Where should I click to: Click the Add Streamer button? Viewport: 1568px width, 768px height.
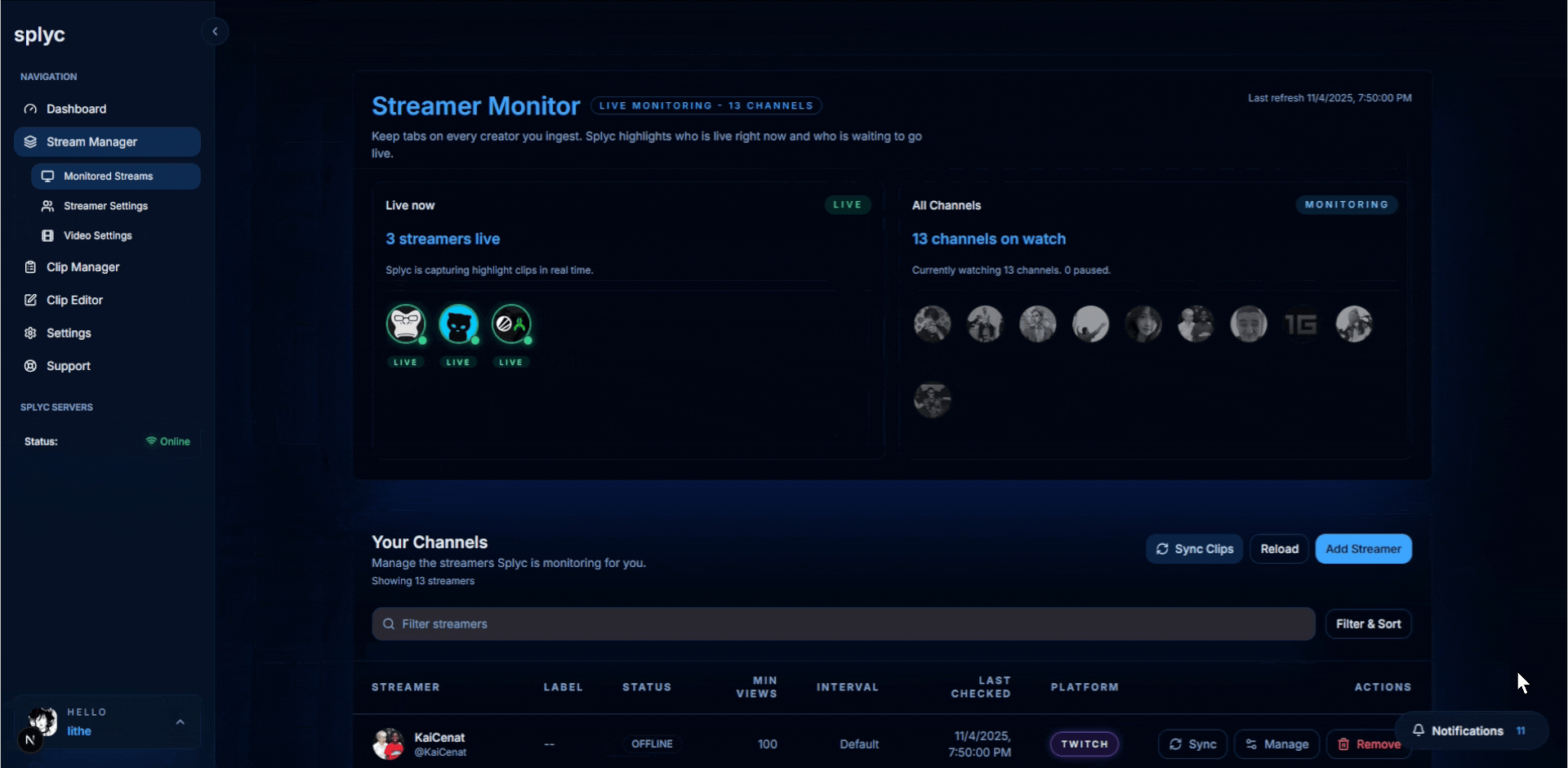[1362, 548]
